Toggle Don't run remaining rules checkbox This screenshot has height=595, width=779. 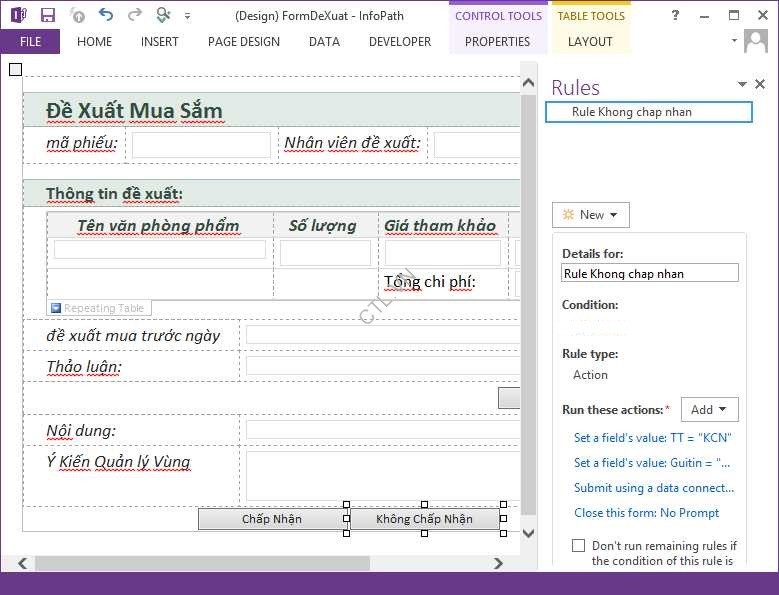click(x=578, y=546)
